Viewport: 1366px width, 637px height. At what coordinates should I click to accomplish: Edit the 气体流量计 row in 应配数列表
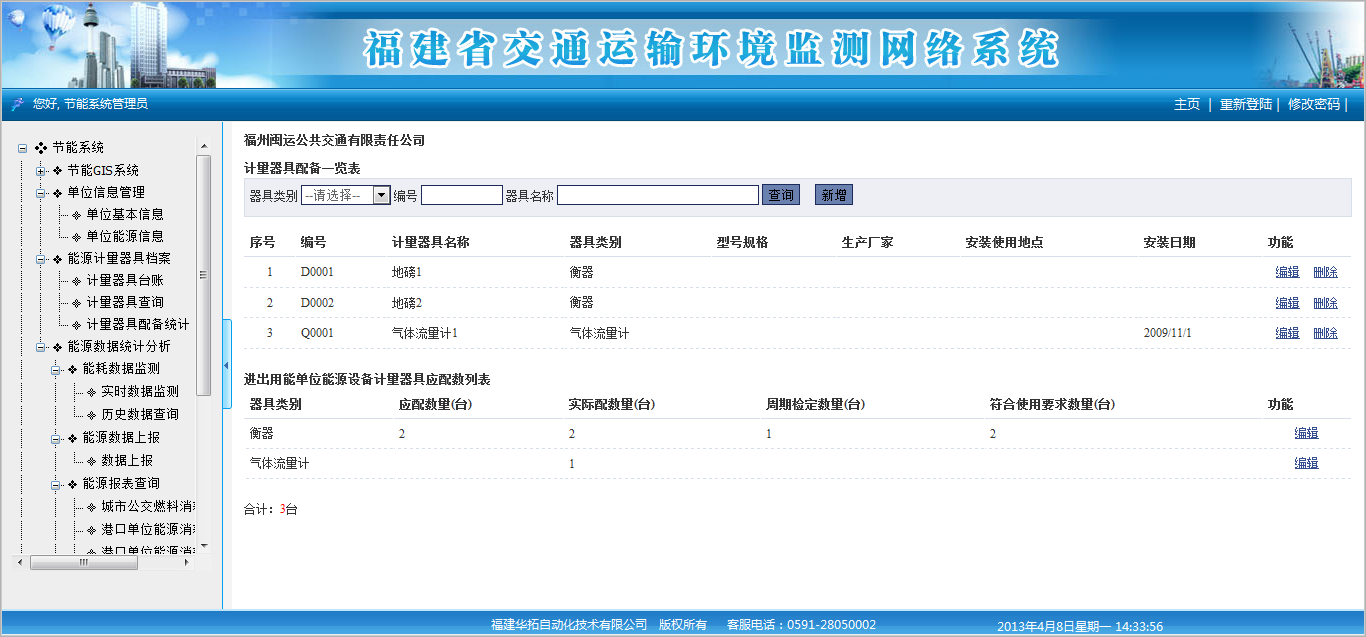[1307, 463]
